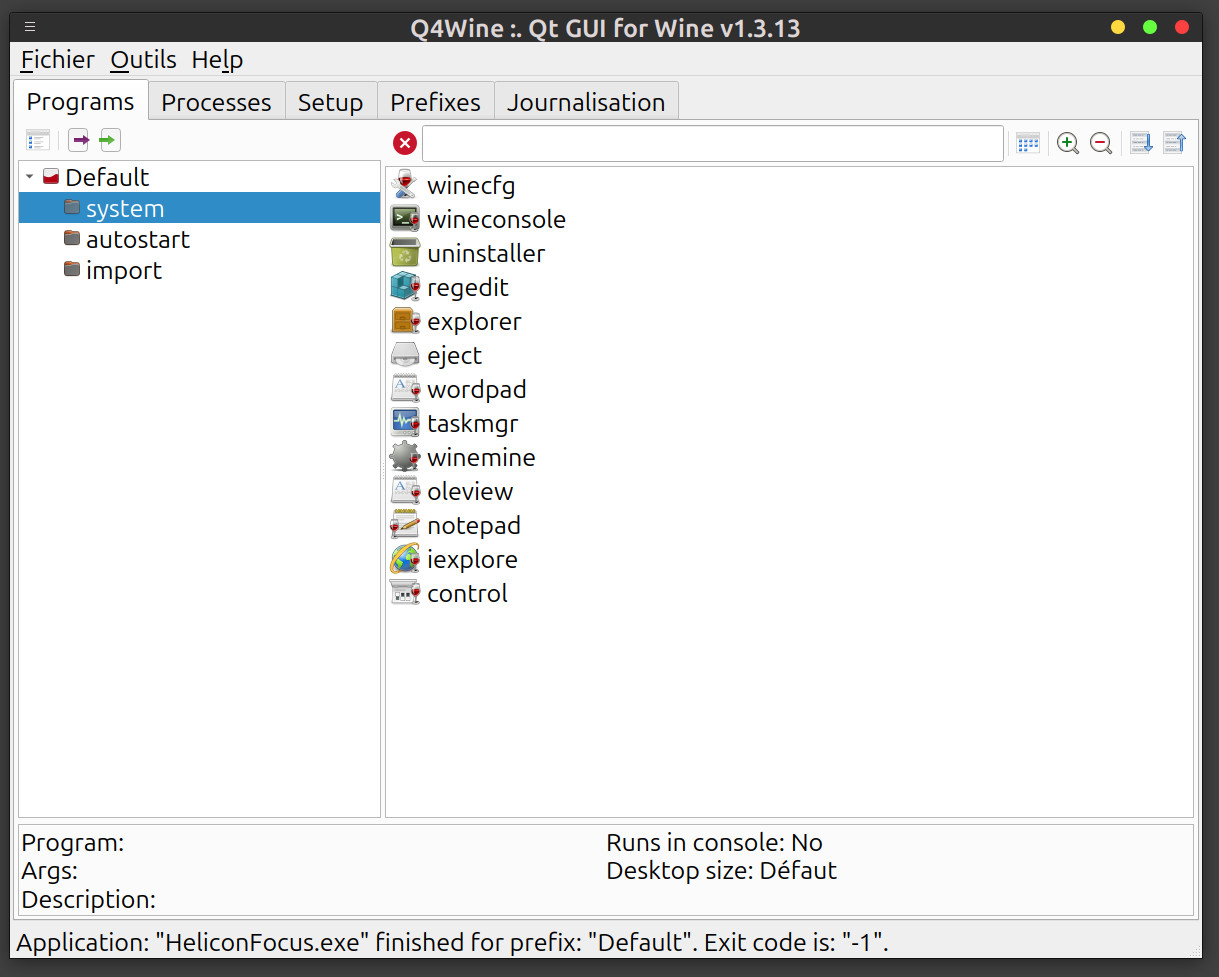Screen dimensions: 1219x977
Task: Select the taskmgr program icon
Action: pyautogui.click(x=404, y=423)
